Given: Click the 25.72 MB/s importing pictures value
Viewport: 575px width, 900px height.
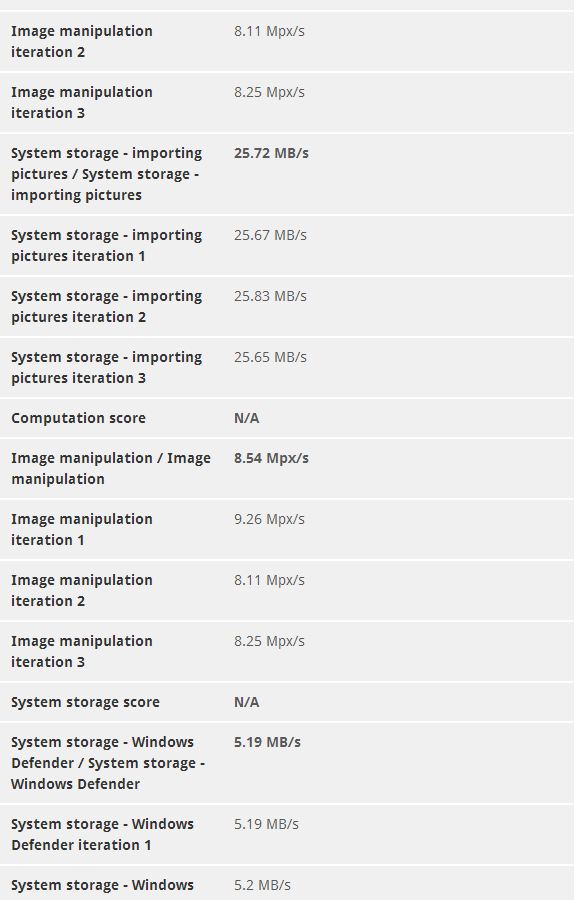Looking at the screenshot, I should (x=271, y=153).
